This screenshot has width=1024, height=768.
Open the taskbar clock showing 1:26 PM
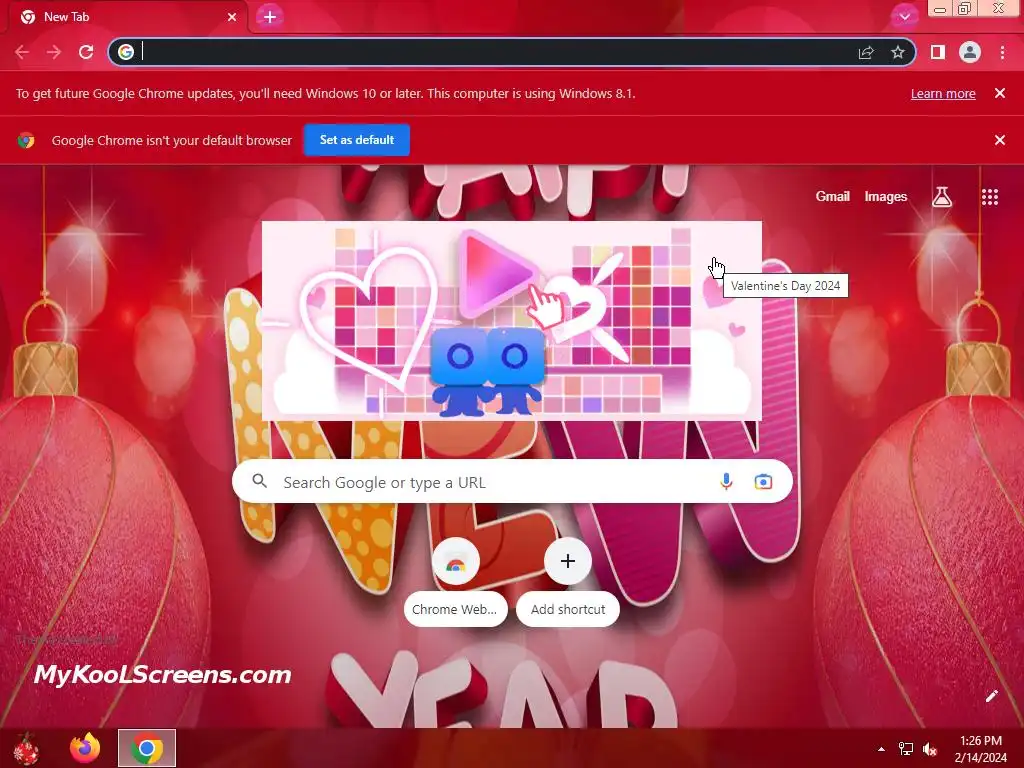[x=981, y=749]
